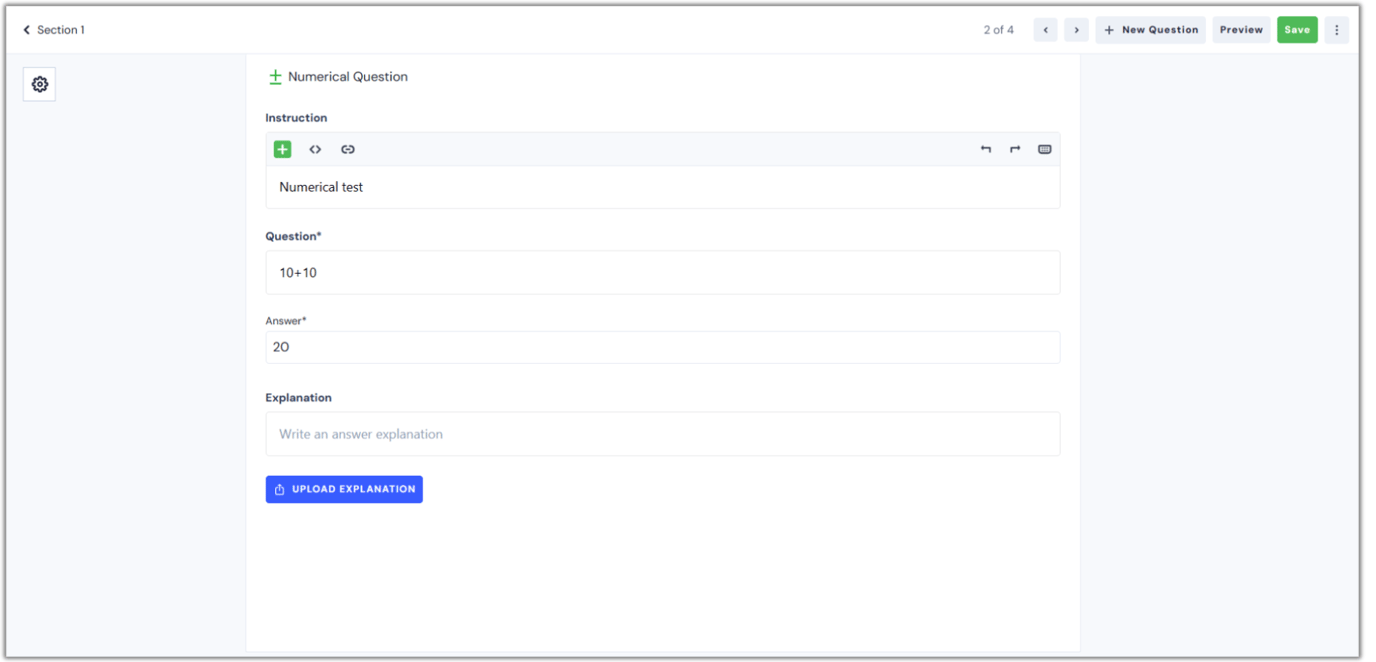Focus the Question field containing 10+10

pos(662,272)
